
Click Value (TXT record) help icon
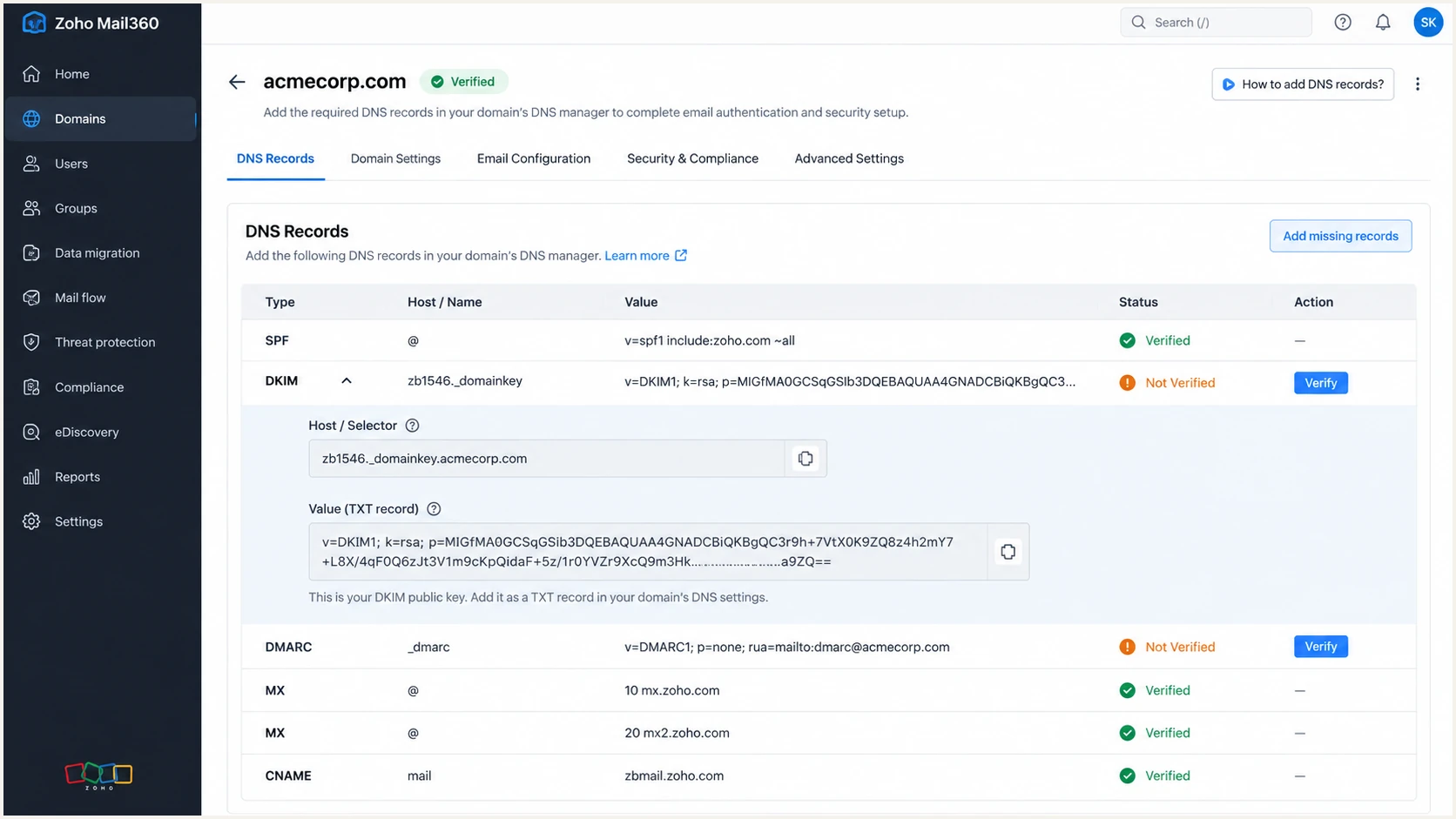tap(434, 509)
